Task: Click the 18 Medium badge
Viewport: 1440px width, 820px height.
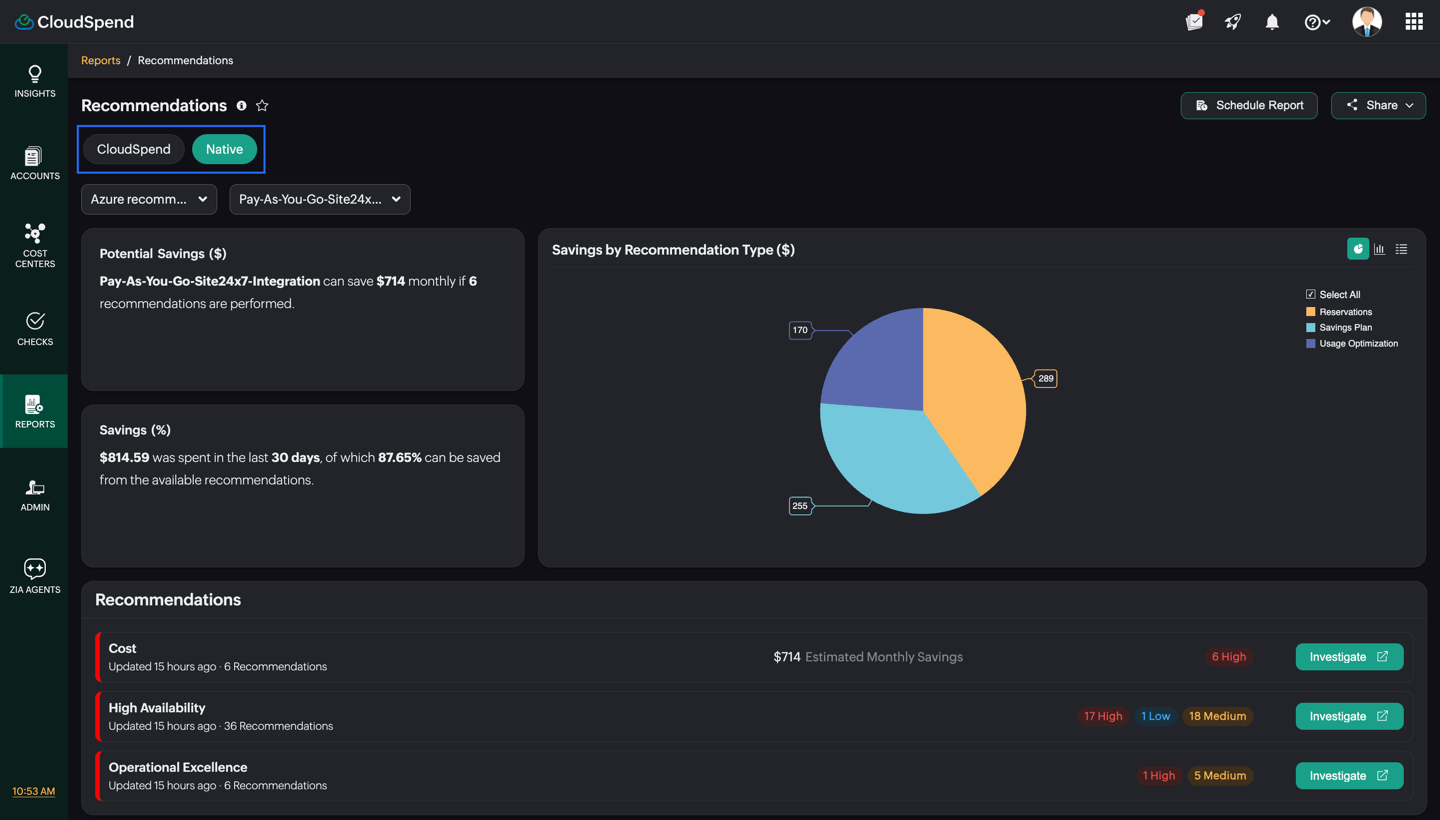Action: pyautogui.click(x=1217, y=716)
